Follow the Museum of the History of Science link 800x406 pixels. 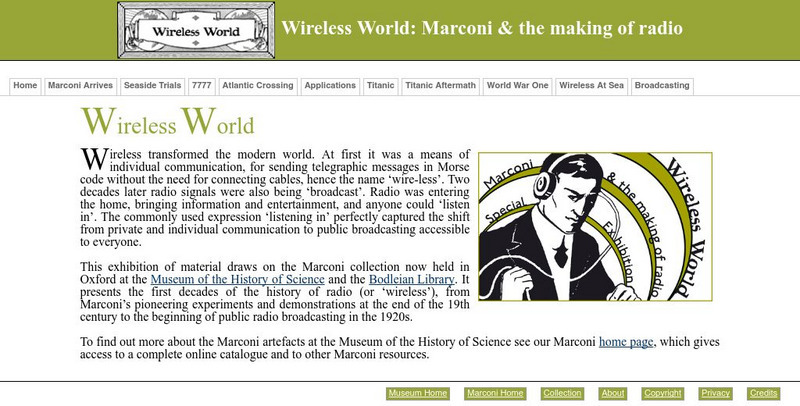click(237, 280)
